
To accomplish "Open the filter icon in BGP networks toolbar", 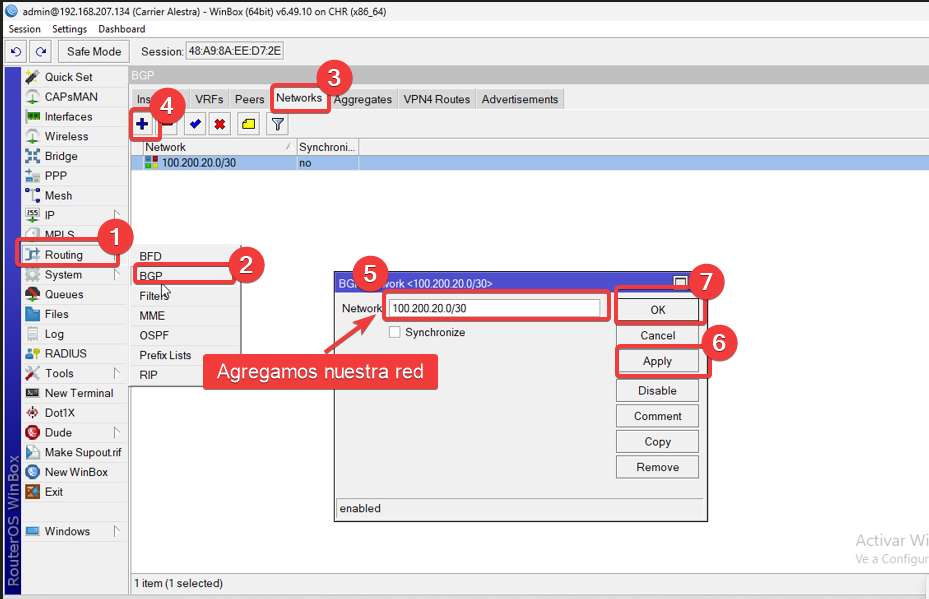I will pyautogui.click(x=277, y=124).
